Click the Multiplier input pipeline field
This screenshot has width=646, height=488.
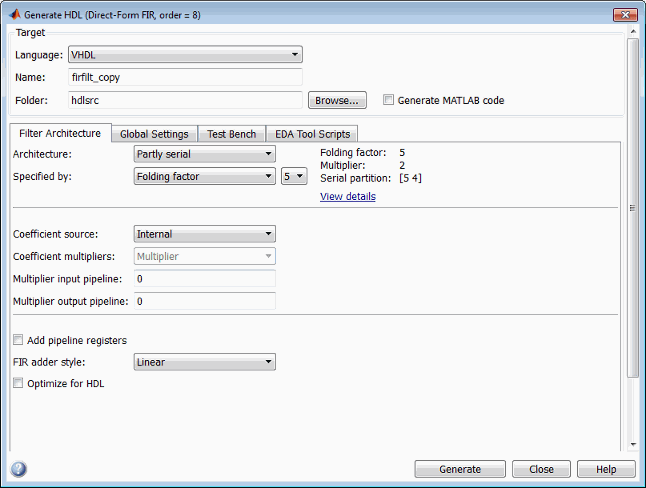click(205, 279)
